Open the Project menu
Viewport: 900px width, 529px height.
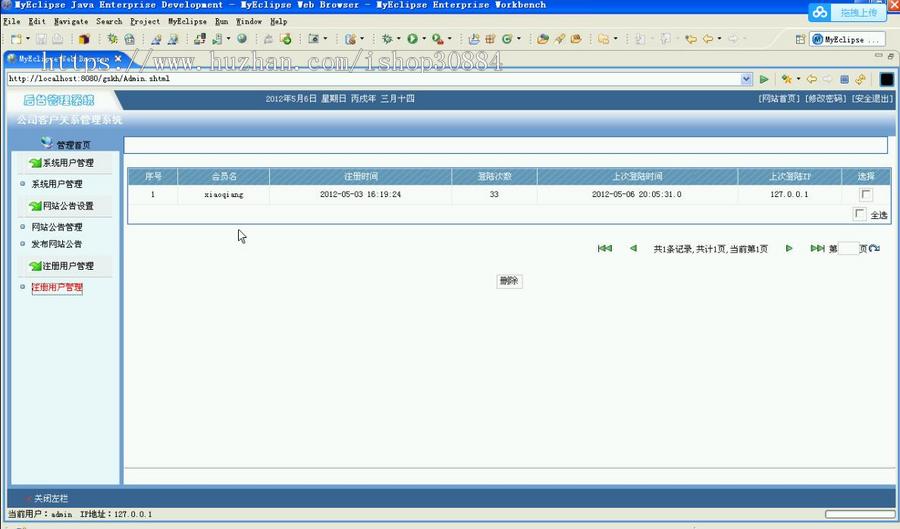[145, 21]
